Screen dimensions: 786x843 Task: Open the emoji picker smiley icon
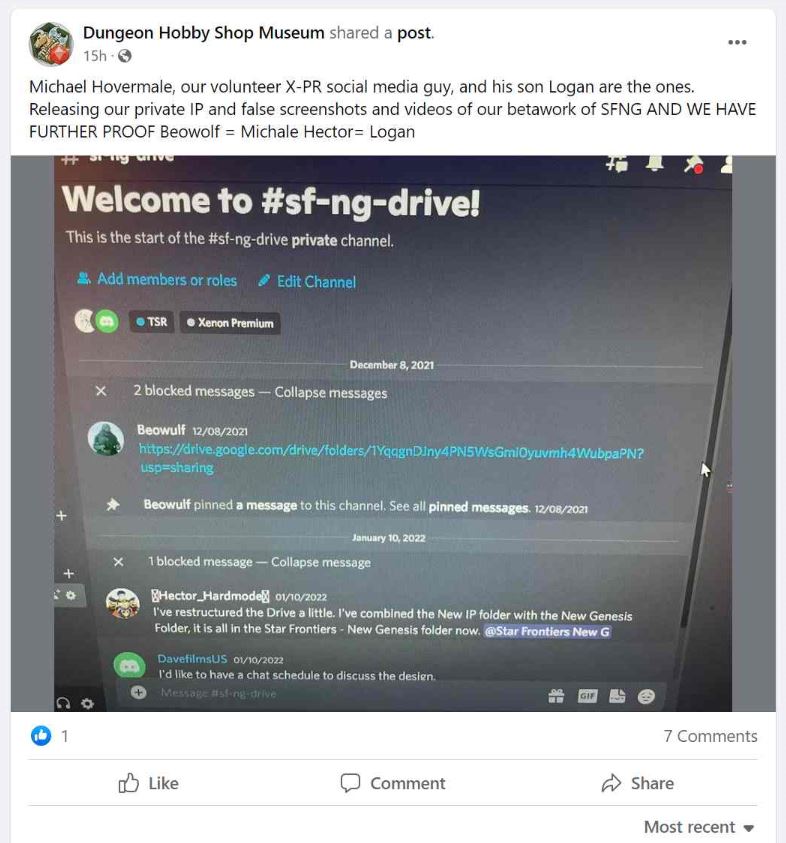pos(646,697)
